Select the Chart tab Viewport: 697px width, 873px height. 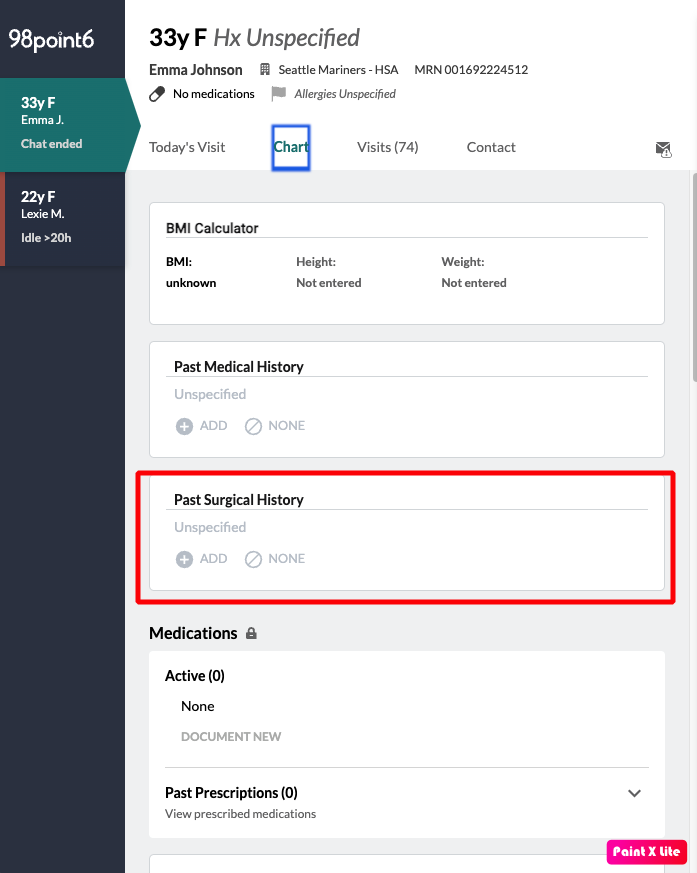pos(291,147)
